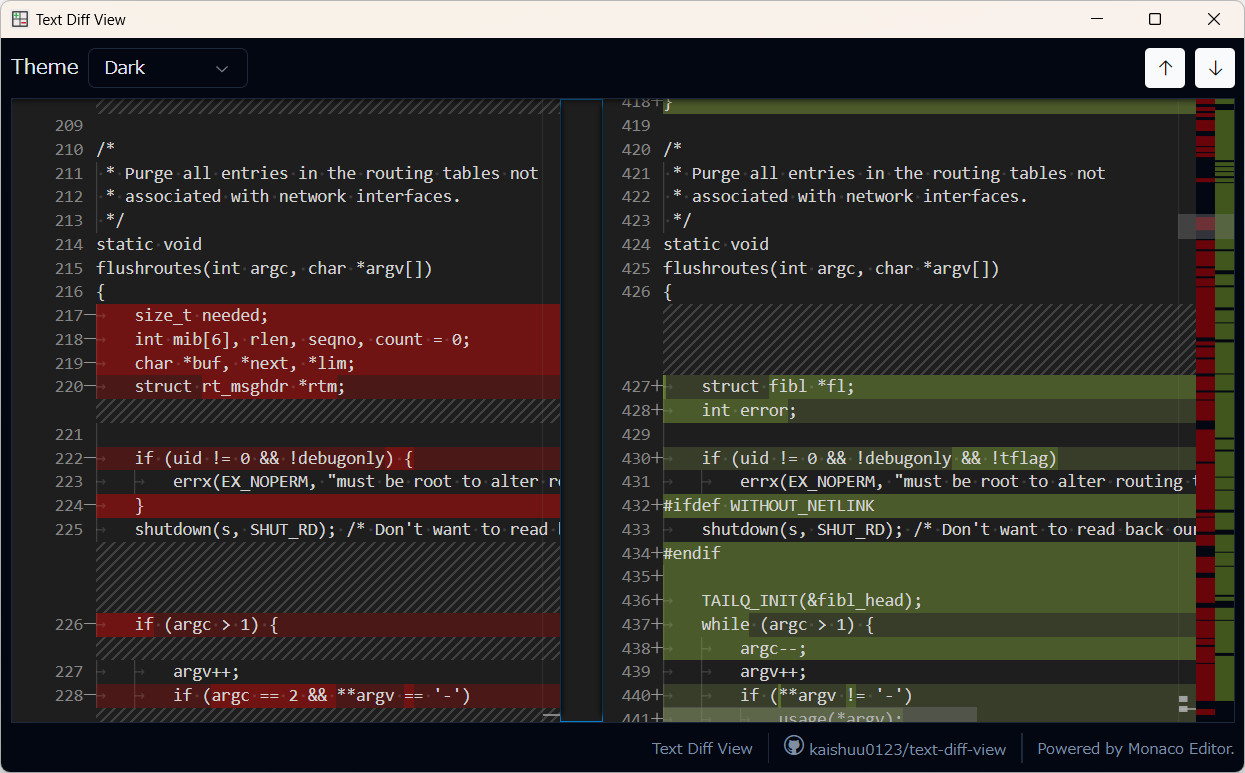Click line number 430 in right gutter
The width and height of the screenshot is (1245, 773).
tap(635, 458)
